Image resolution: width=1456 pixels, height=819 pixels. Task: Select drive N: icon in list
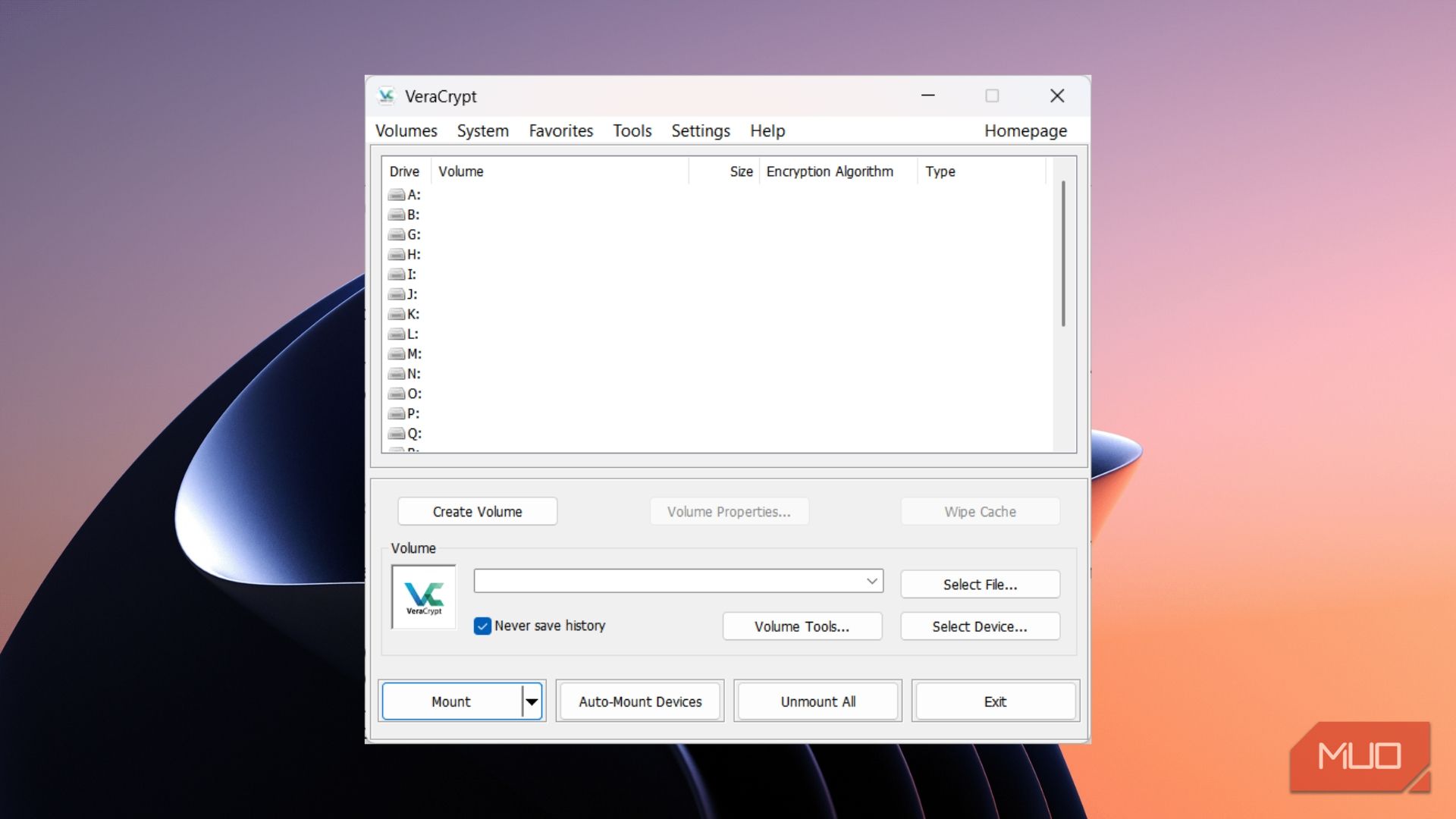[x=397, y=374]
